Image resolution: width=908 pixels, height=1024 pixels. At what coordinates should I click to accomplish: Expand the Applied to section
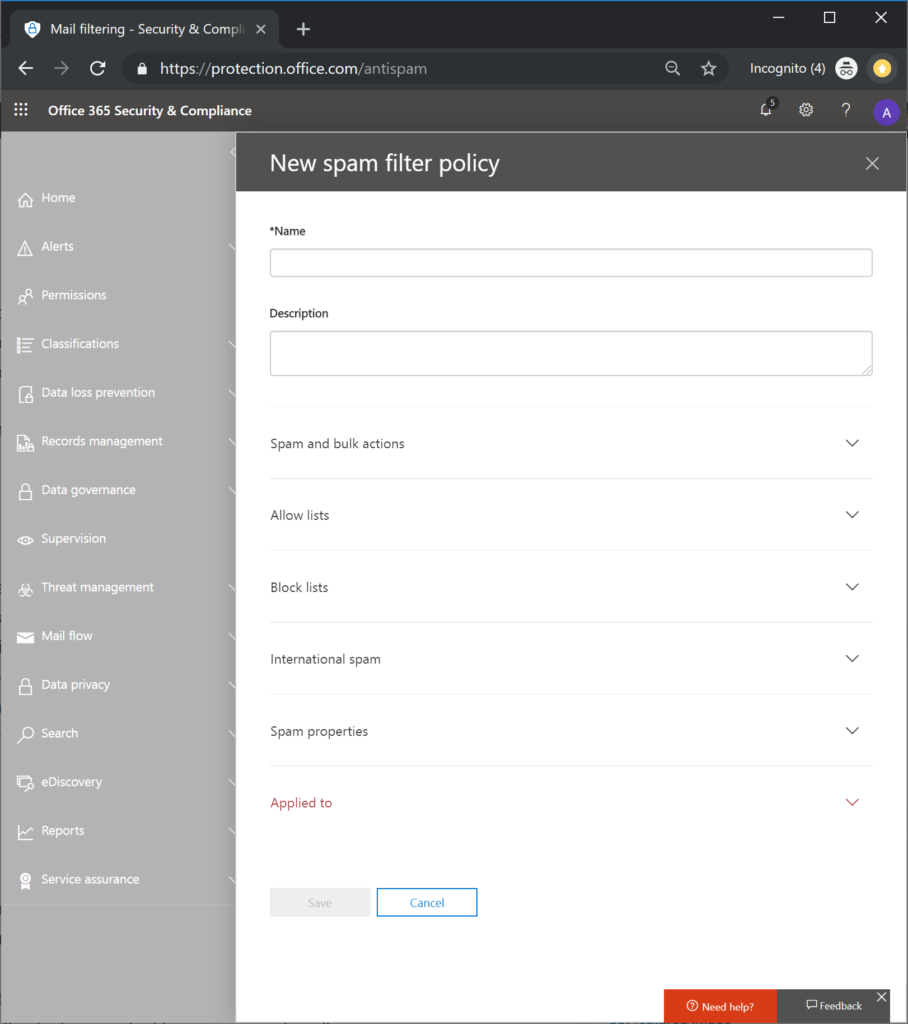(571, 803)
